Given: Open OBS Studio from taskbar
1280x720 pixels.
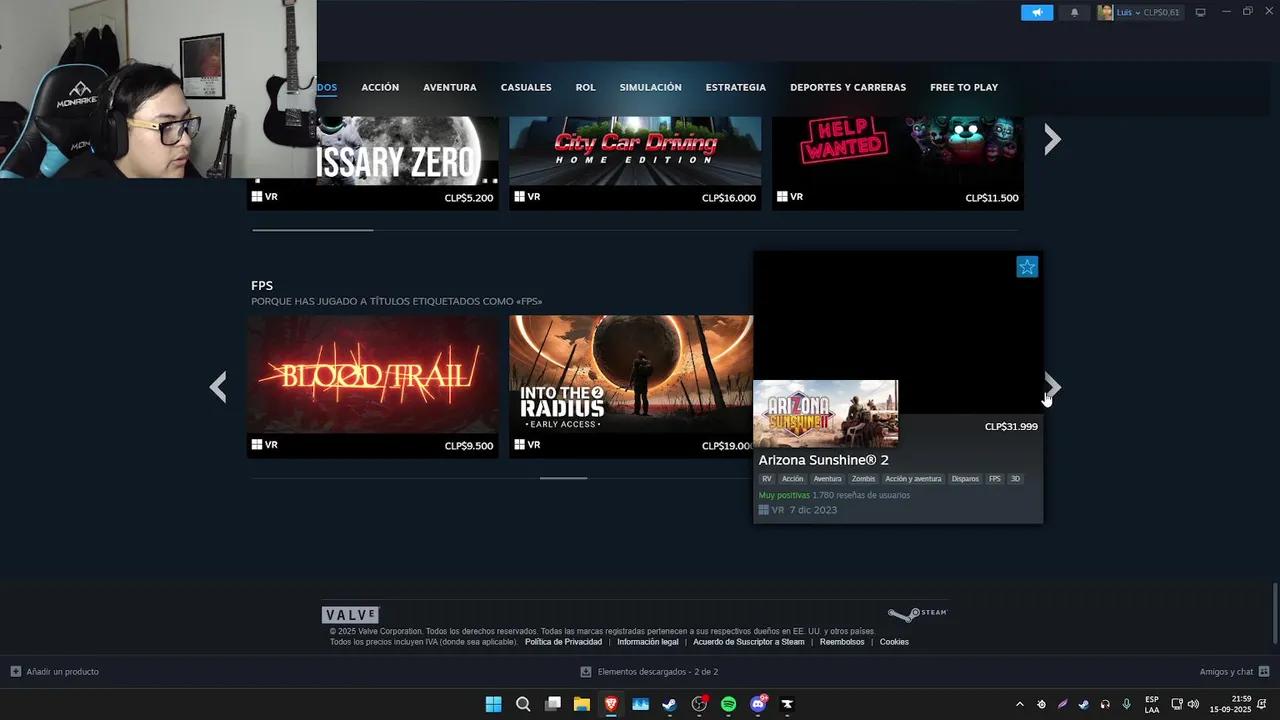Looking at the screenshot, I should 699,704.
